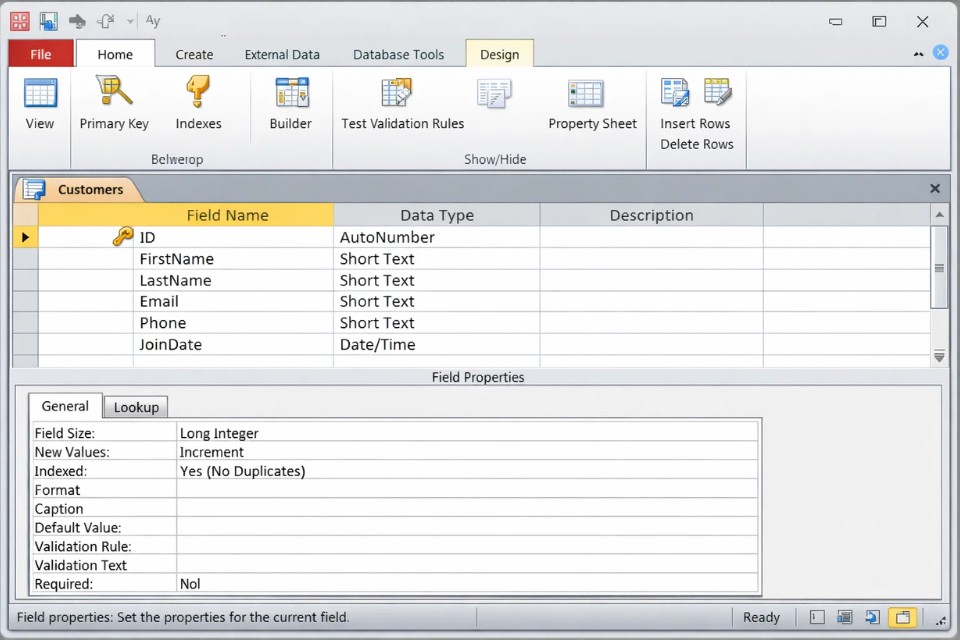Run Test Validation Rules
This screenshot has width=960, height=640.
click(402, 103)
